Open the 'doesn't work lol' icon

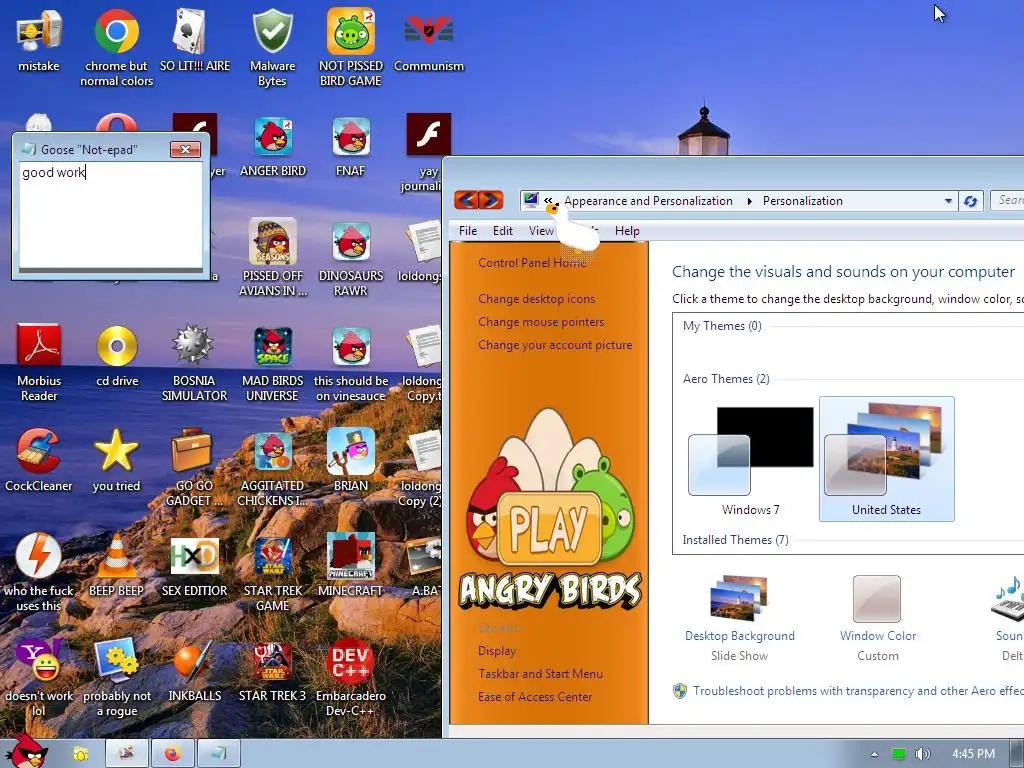(39, 677)
